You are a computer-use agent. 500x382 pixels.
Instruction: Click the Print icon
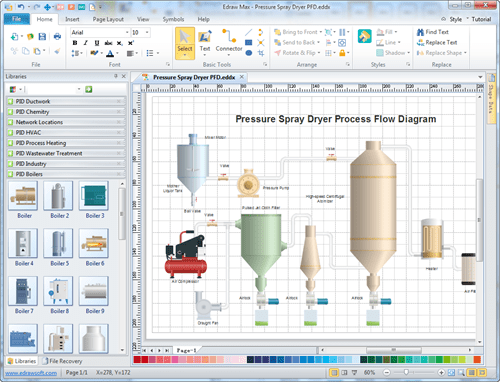[x=57, y=36]
